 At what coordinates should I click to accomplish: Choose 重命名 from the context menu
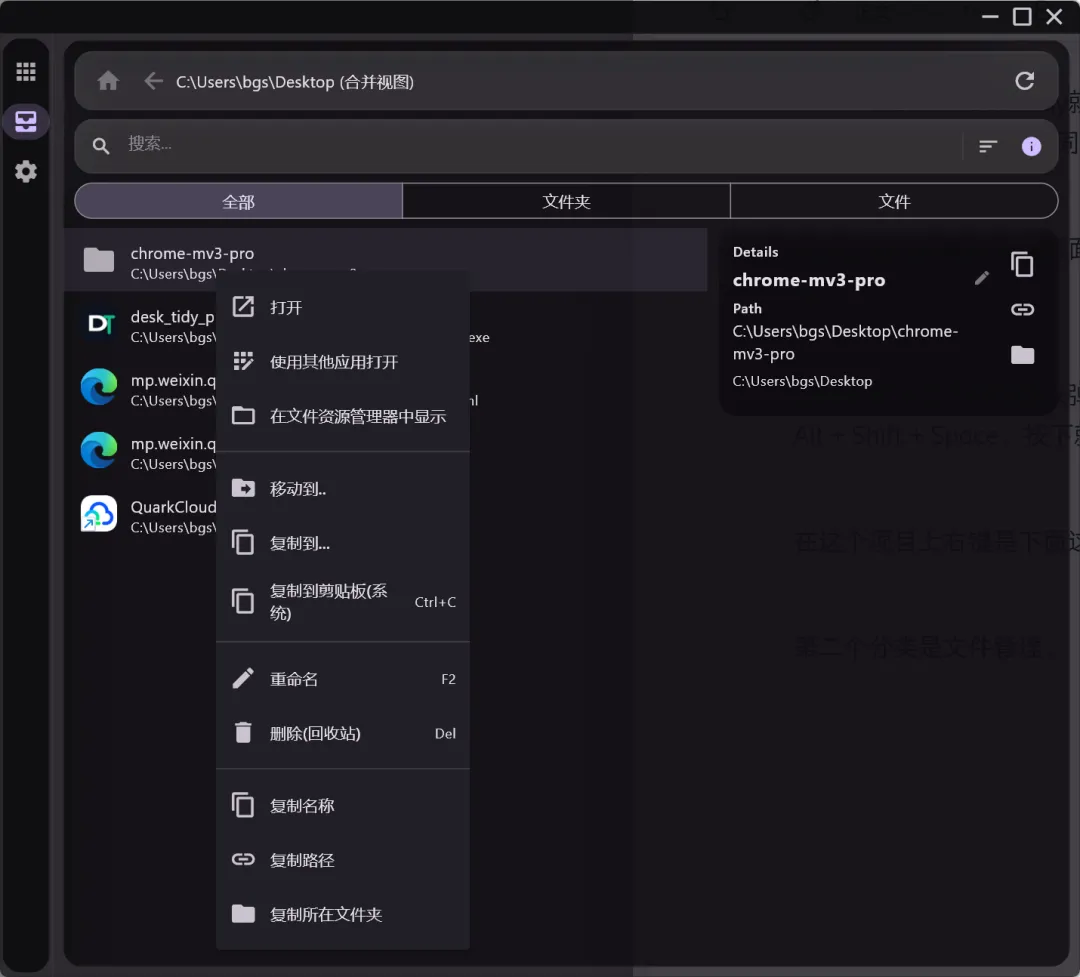pyautogui.click(x=343, y=679)
